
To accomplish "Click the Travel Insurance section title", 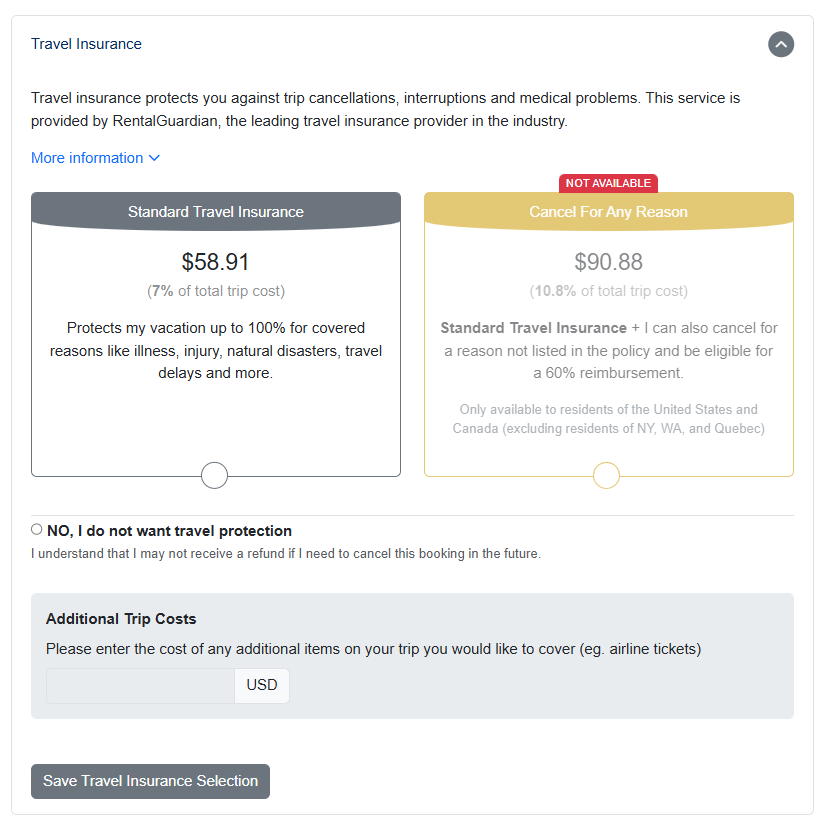I will [x=86, y=44].
